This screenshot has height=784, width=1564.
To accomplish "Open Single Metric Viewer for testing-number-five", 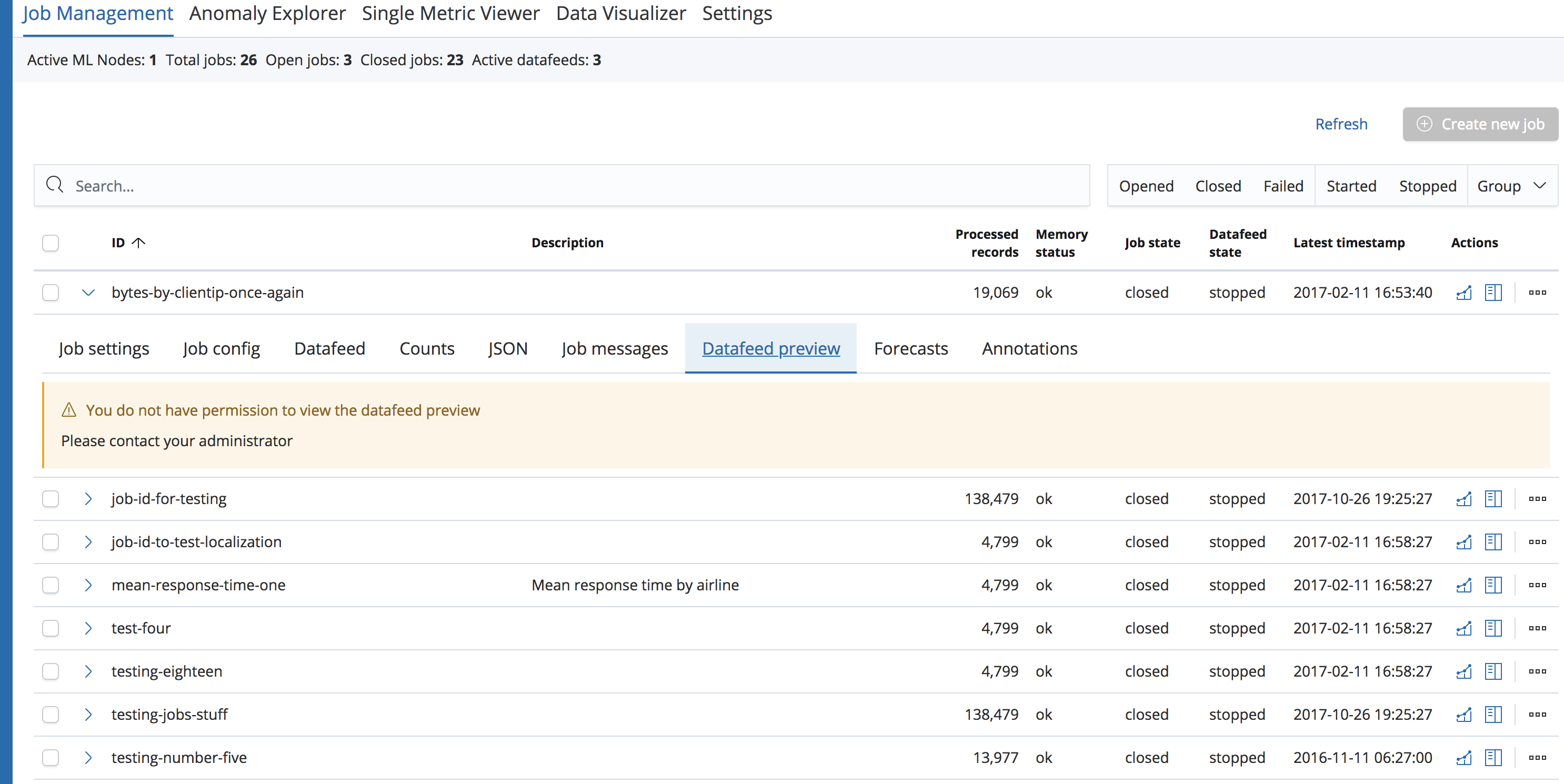I will coord(1464,758).
